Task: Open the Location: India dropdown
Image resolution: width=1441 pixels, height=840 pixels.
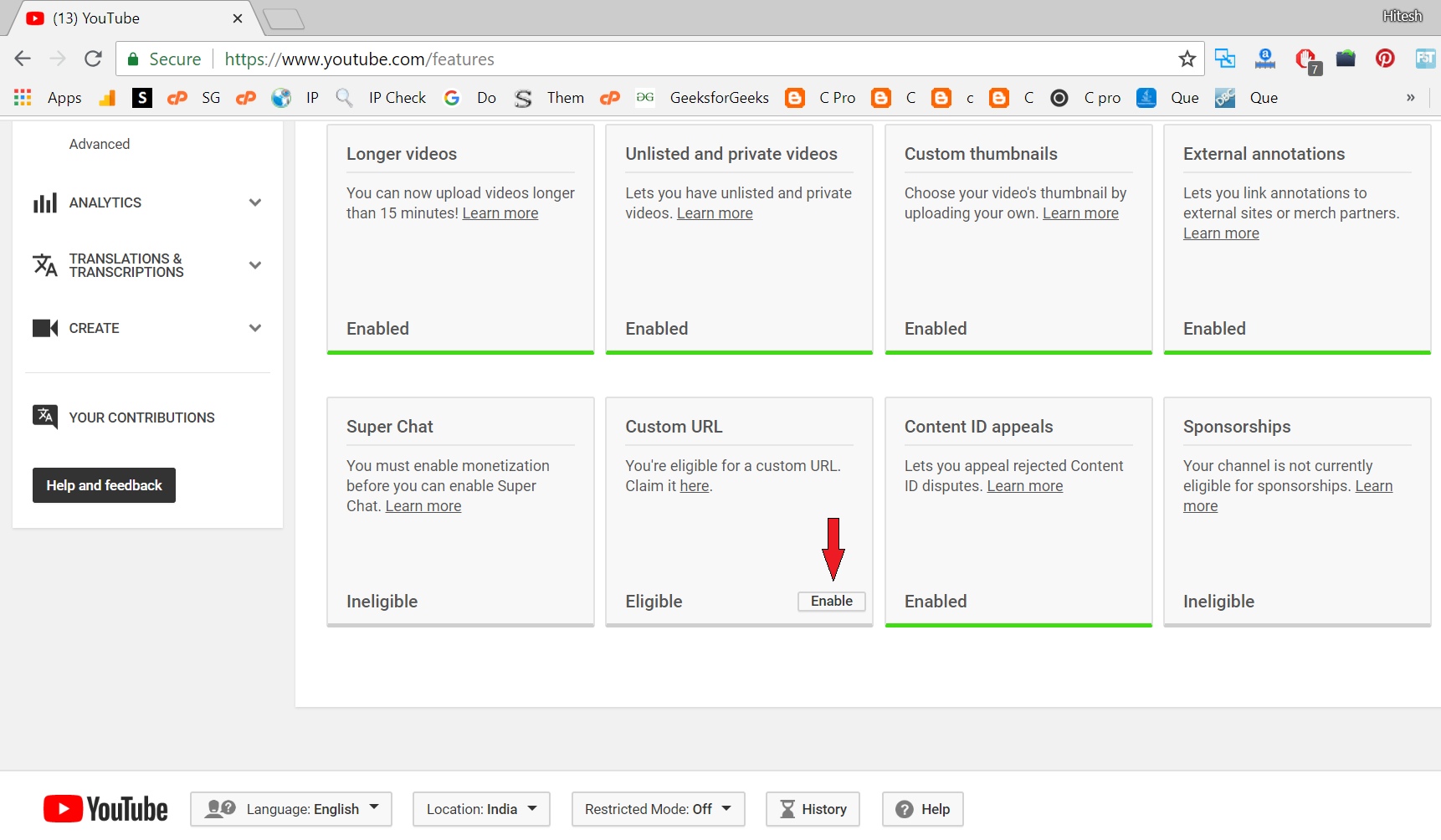Action: (481, 809)
